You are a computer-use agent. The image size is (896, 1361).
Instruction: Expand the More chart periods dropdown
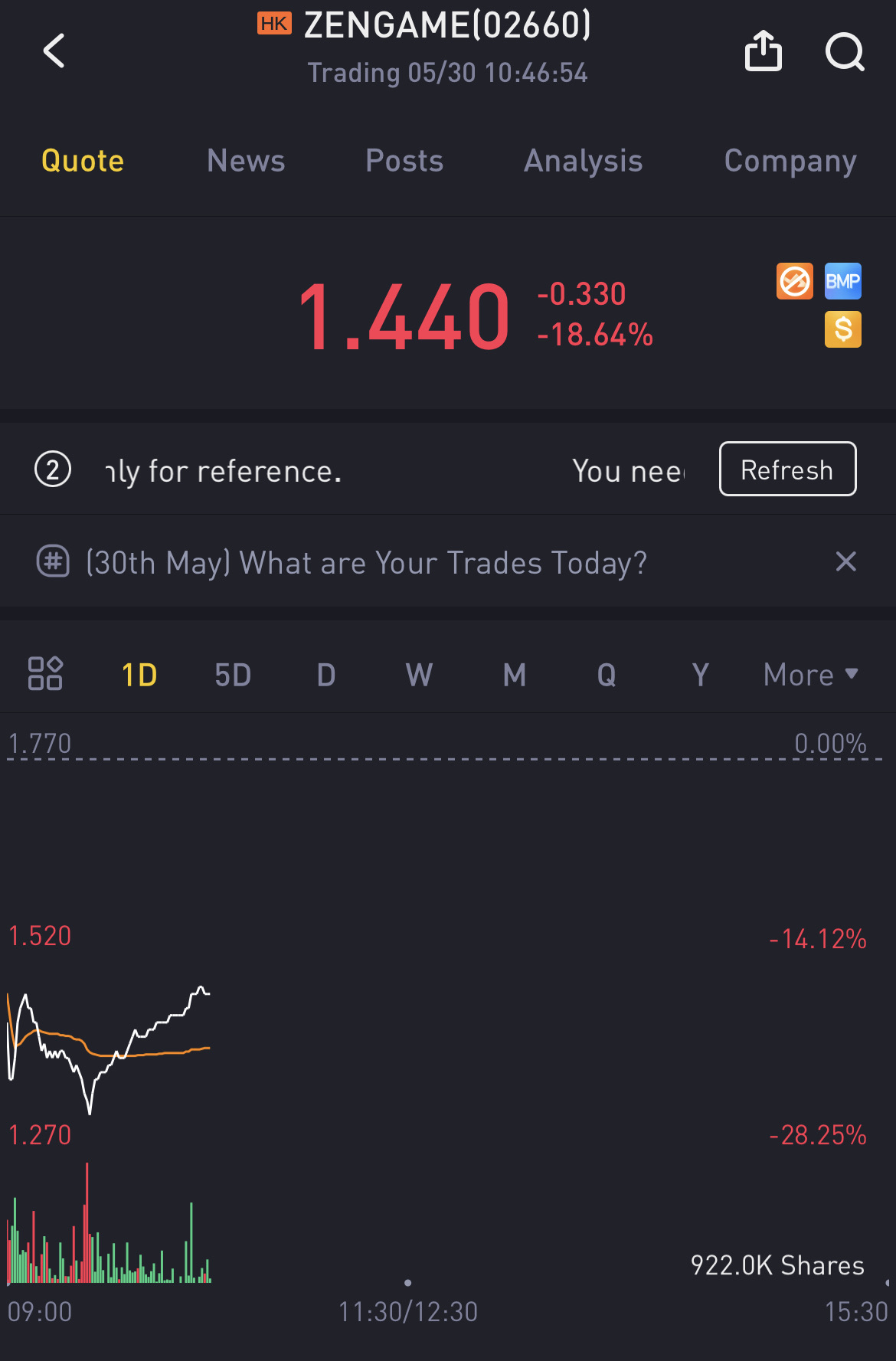[811, 675]
